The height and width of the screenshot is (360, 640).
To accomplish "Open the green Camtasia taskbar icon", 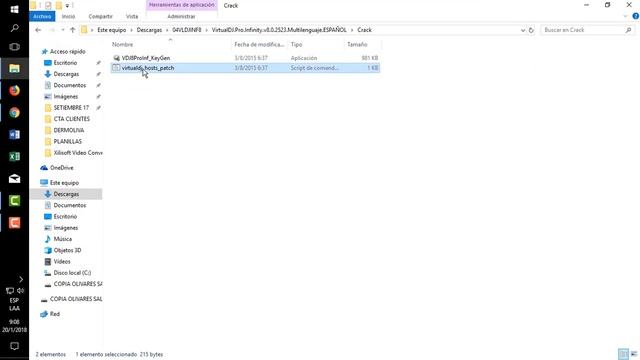I will pyautogui.click(x=14, y=200).
